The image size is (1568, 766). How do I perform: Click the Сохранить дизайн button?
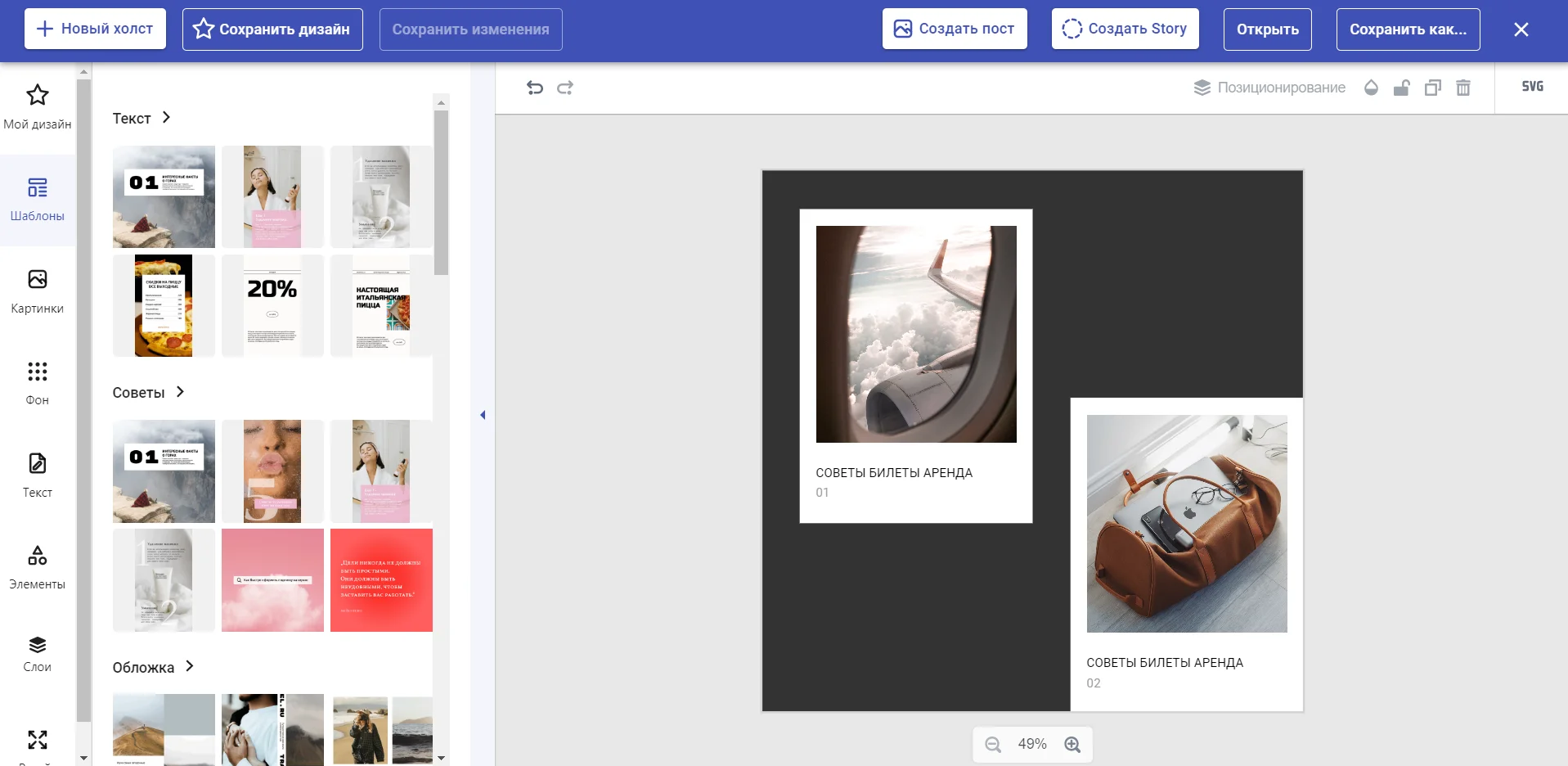pos(272,29)
